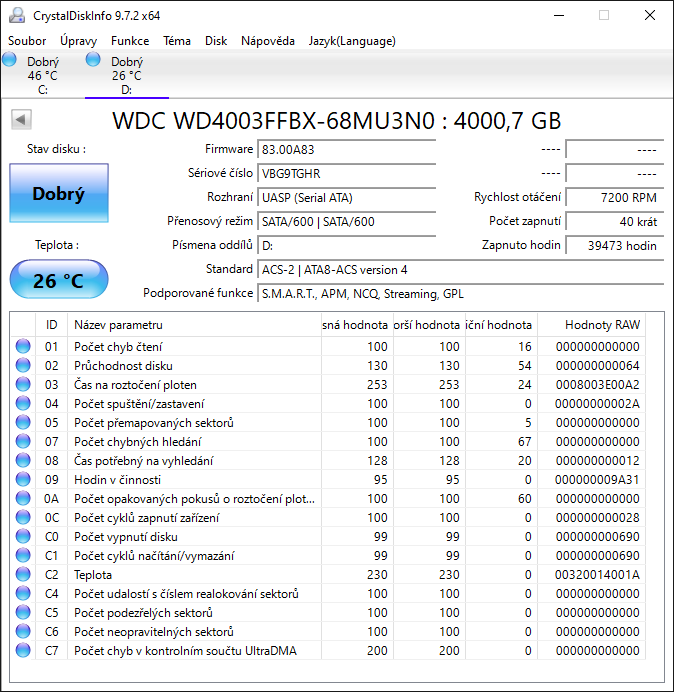Click the SATA/600 transfer mode field

point(346,221)
